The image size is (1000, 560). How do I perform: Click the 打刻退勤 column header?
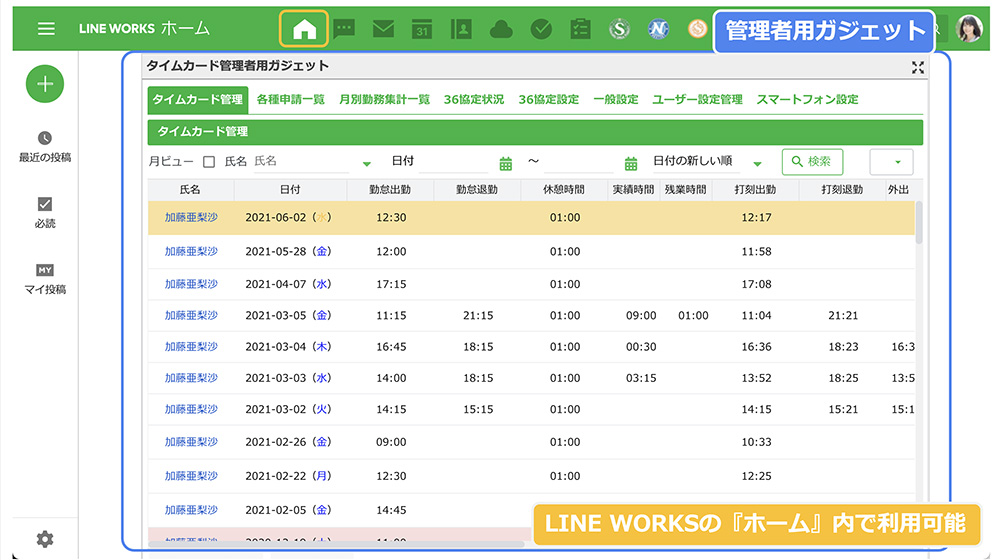click(x=842, y=190)
